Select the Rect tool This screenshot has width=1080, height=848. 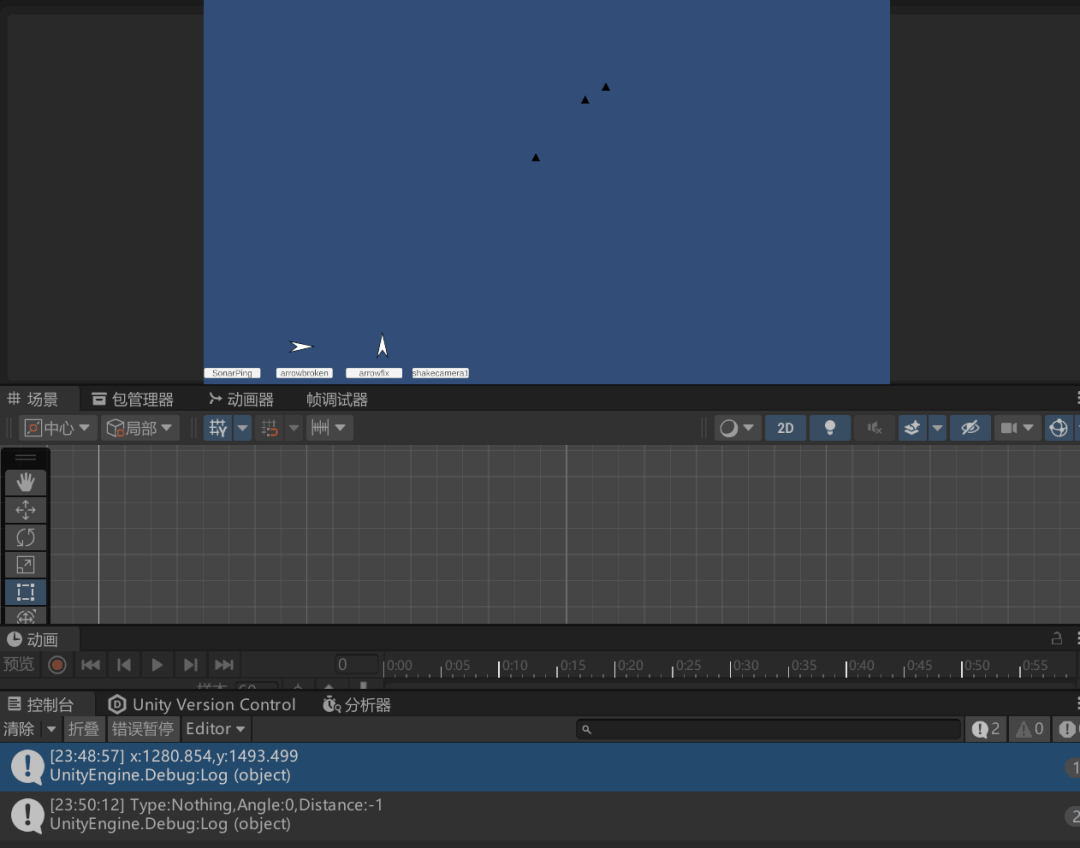(x=25, y=592)
